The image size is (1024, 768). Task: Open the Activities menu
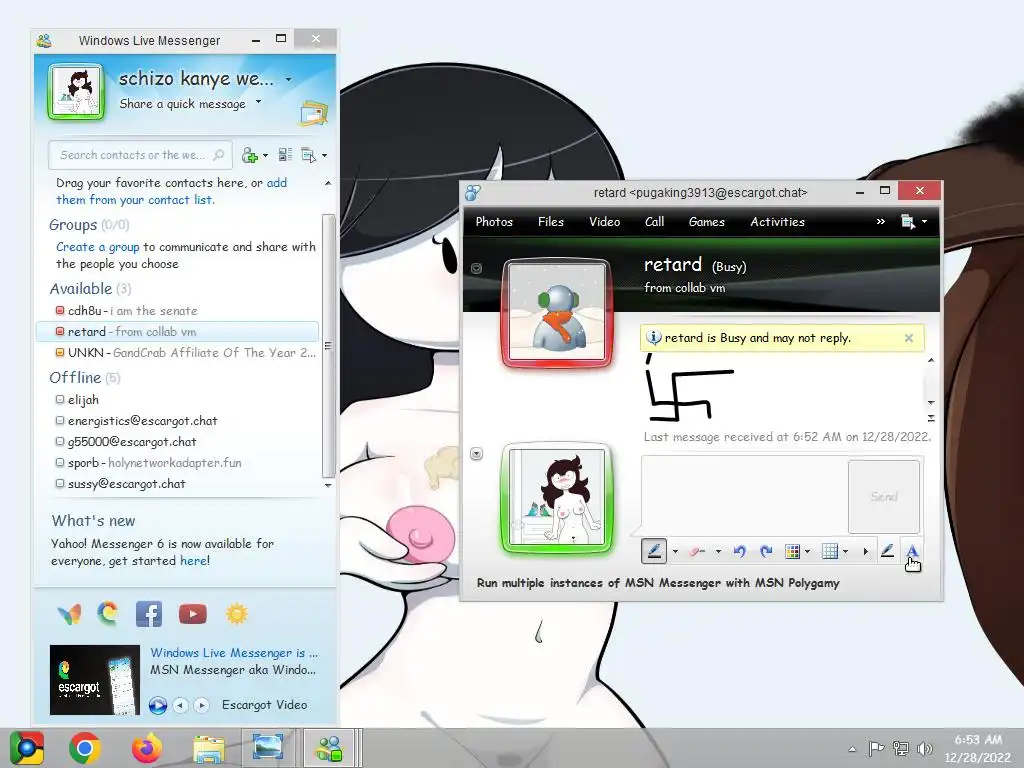point(777,222)
